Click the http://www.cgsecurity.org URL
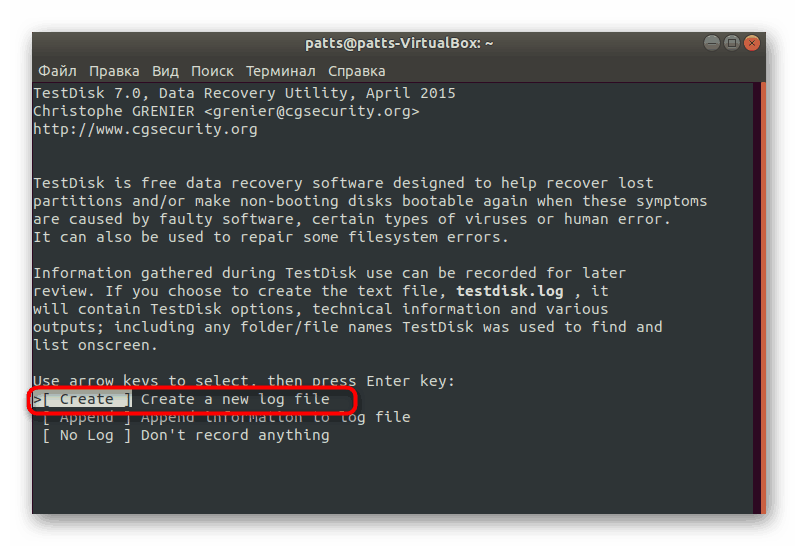Viewport: 798px width, 546px height. pyautogui.click(x=145, y=129)
